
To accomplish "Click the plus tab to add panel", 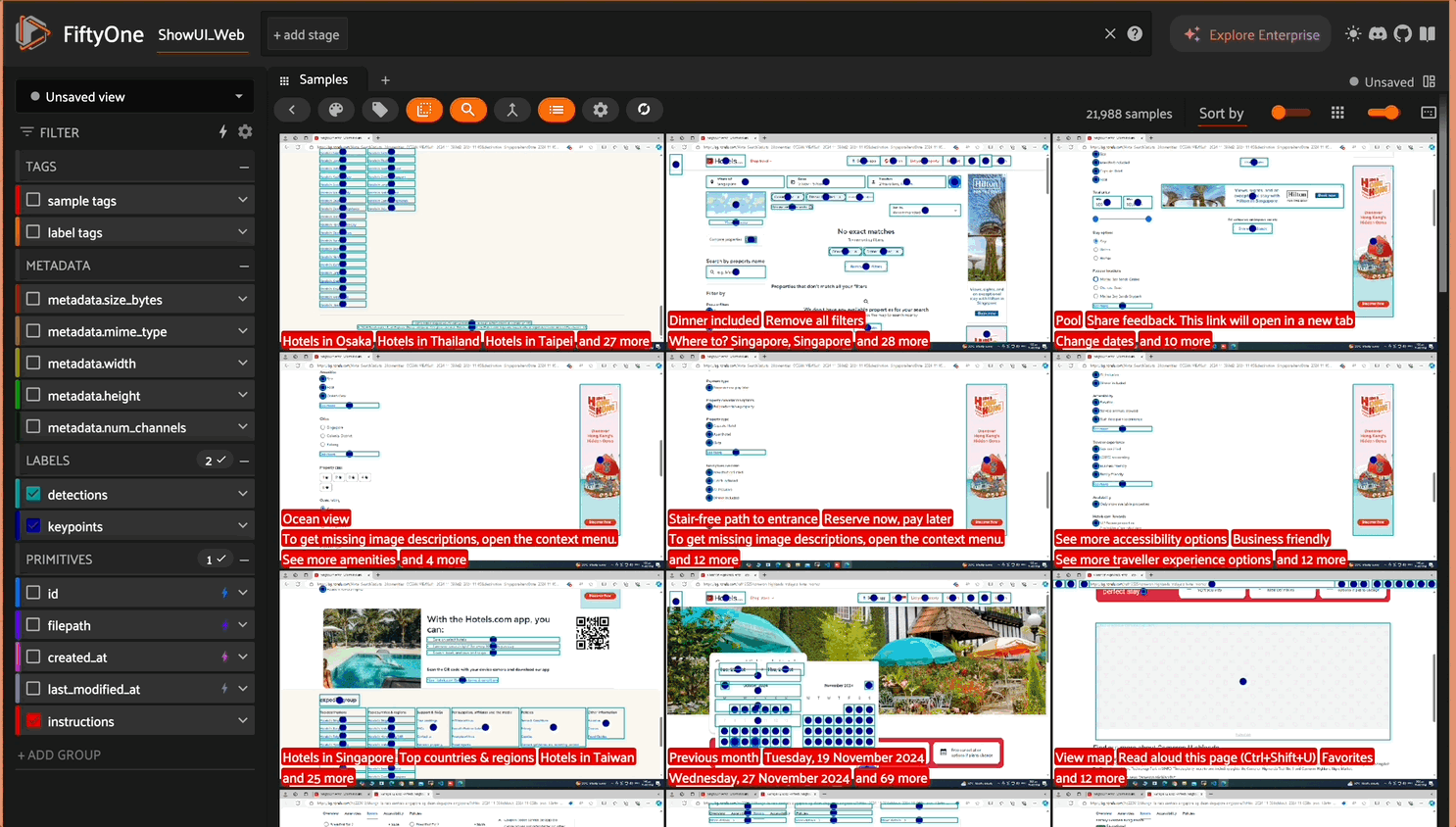I will (x=385, y=80).
